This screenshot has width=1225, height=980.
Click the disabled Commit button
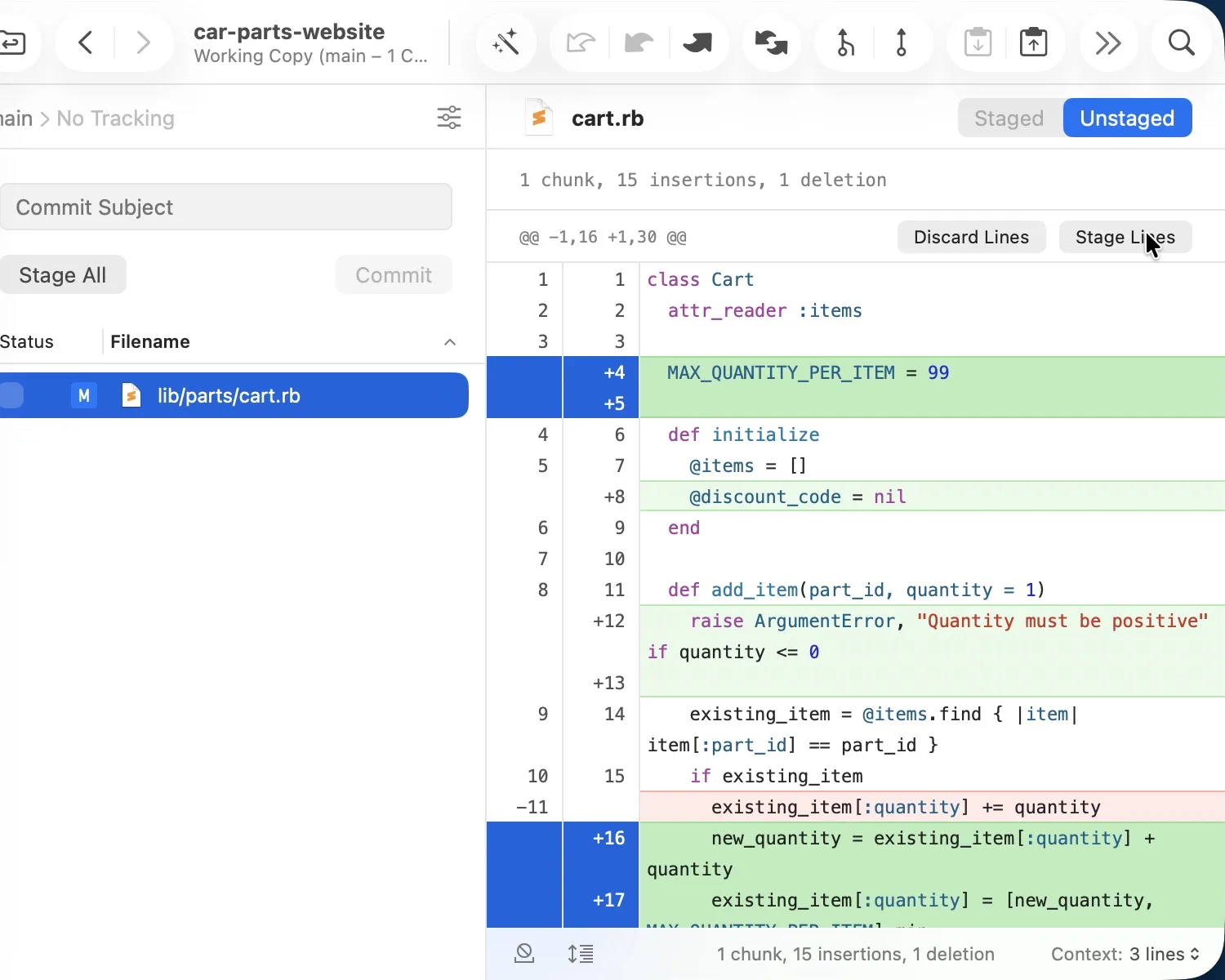pos(394,274)
